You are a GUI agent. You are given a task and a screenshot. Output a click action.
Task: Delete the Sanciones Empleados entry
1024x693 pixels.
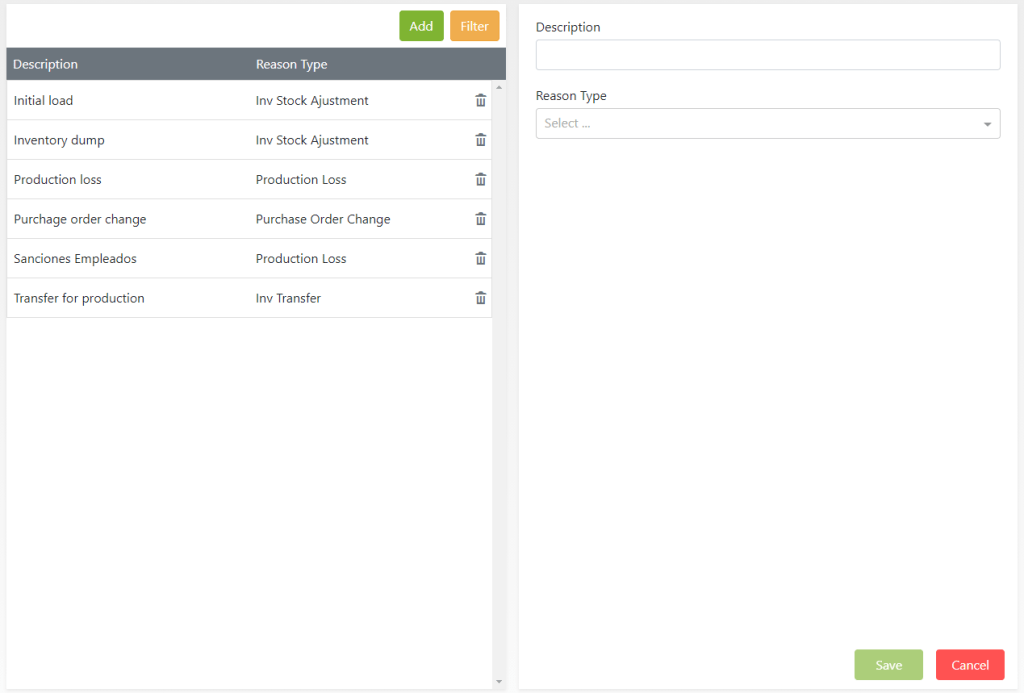coord(480,259)
